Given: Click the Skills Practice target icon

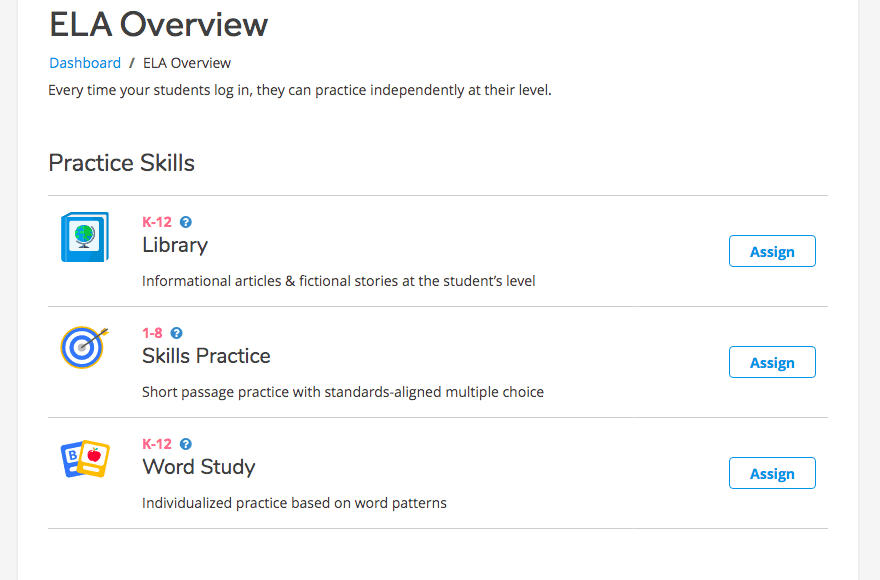Looking at the screenshot, I should (84, 347).
